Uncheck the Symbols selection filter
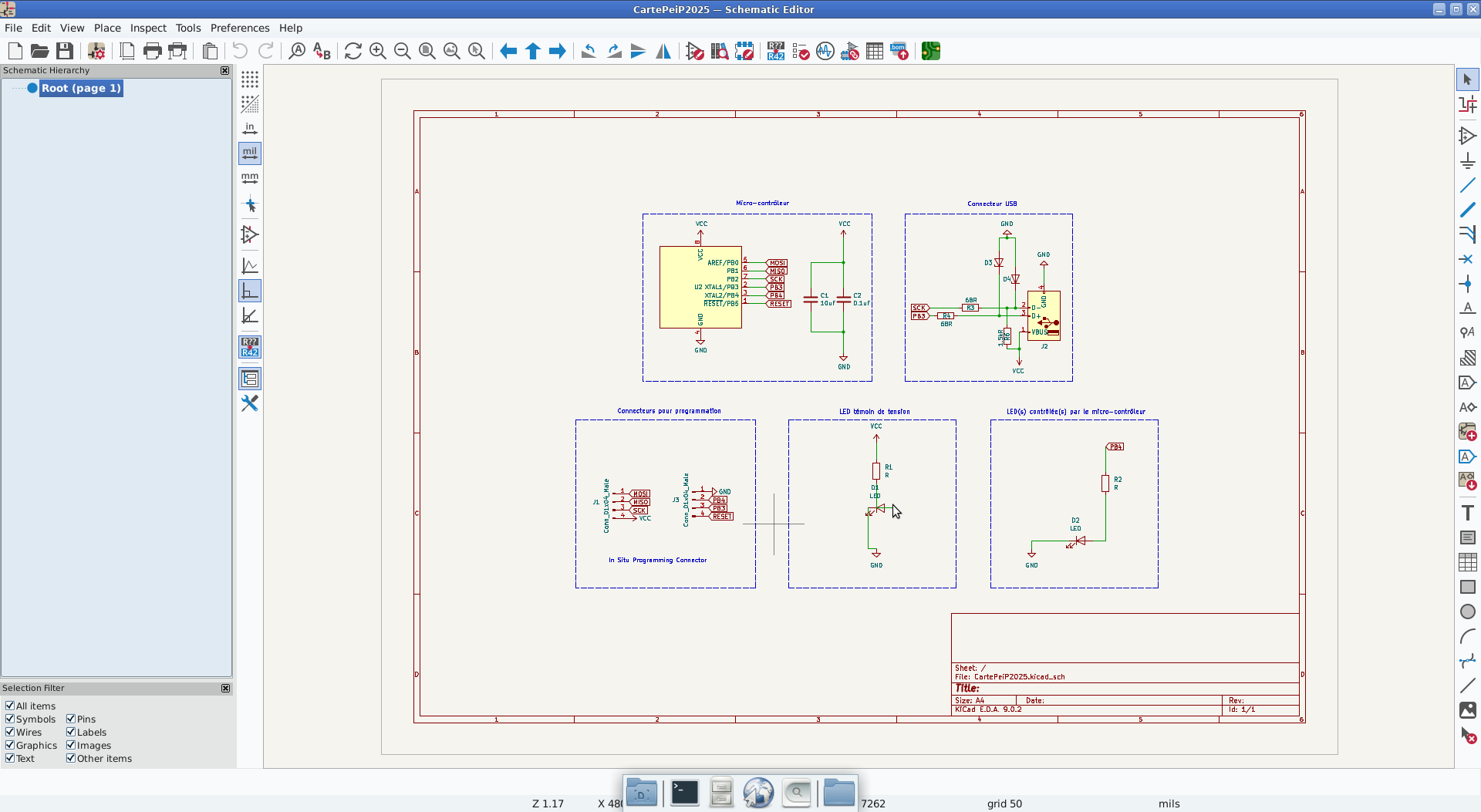Image resolution: width=1481 pixels, height=812 pixels. (x=10, y=719)
